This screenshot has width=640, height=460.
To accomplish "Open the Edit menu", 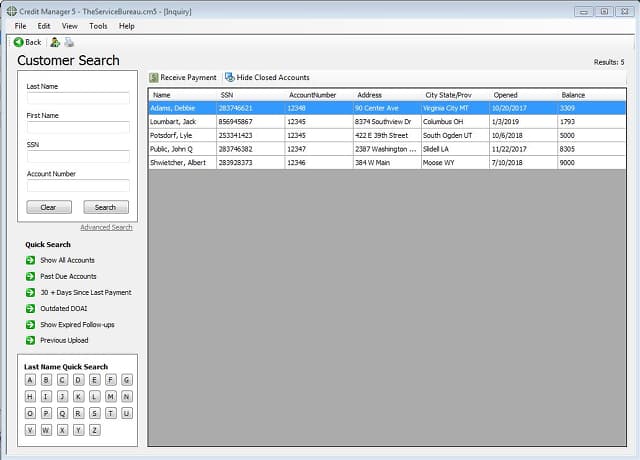I will point(44,26).
